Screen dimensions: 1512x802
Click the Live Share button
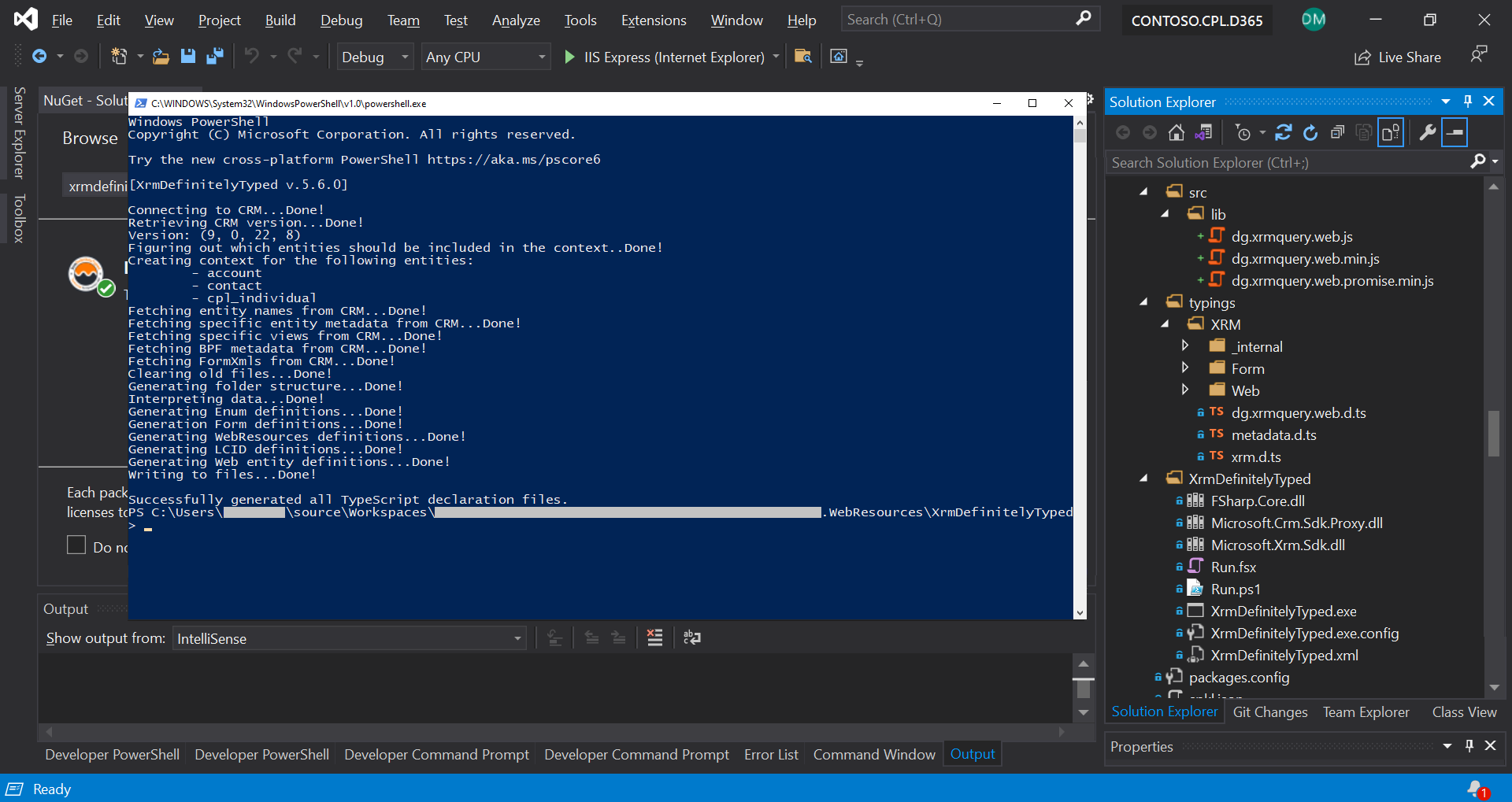click(1398, 57)
